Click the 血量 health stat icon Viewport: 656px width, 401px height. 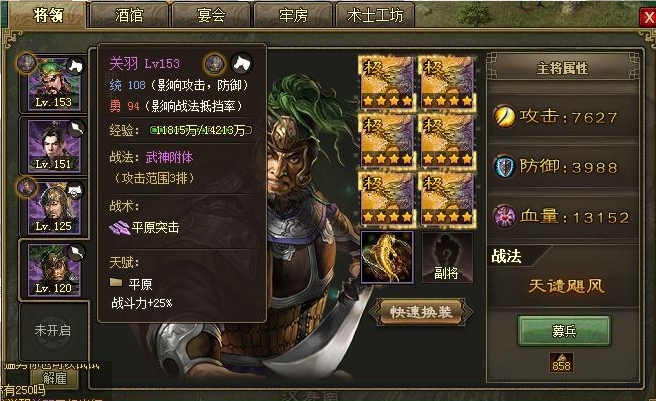504,216
